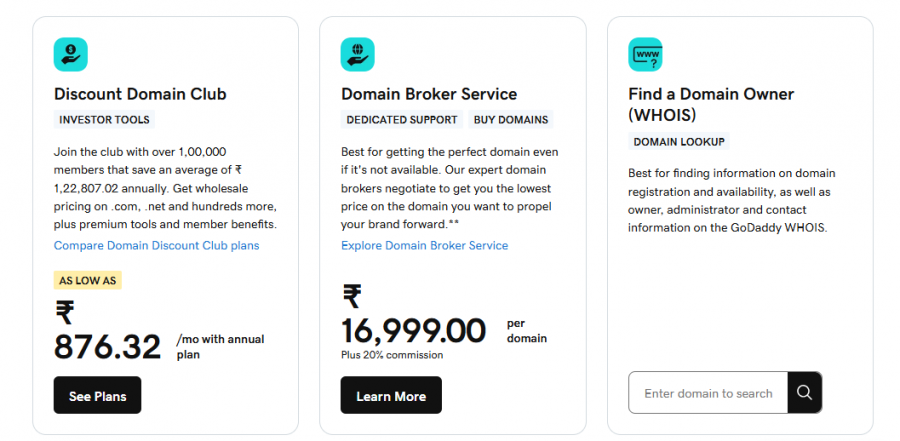Click the Domain Broker Service globe icon

357,54
